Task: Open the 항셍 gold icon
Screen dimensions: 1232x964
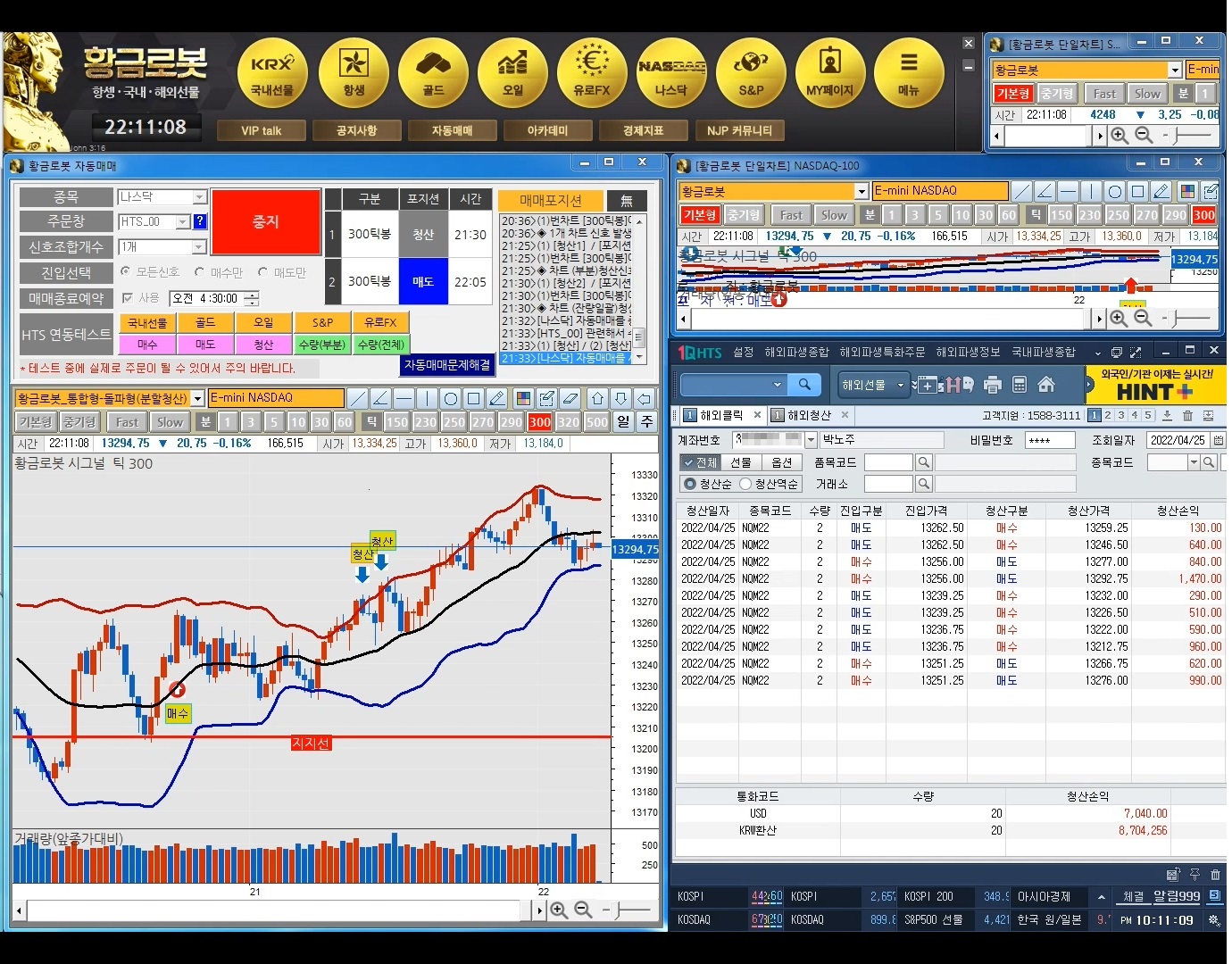Action: tap(354, 72)
